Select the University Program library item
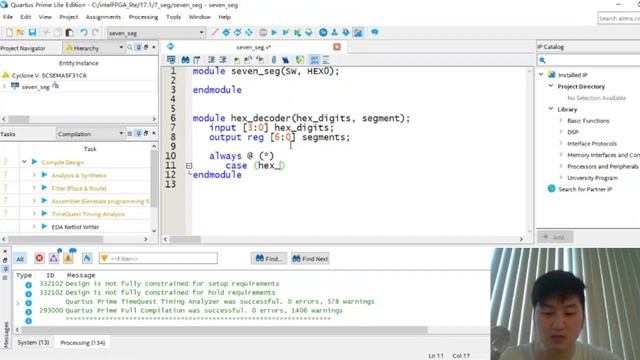Screen dimensions: 640x360 [x=592, y=178]
